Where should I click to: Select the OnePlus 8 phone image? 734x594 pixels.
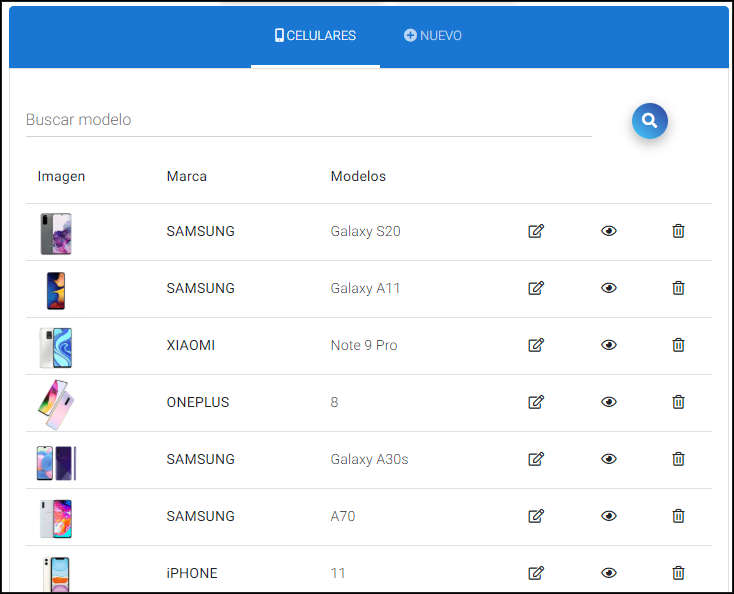click(55, 403)
